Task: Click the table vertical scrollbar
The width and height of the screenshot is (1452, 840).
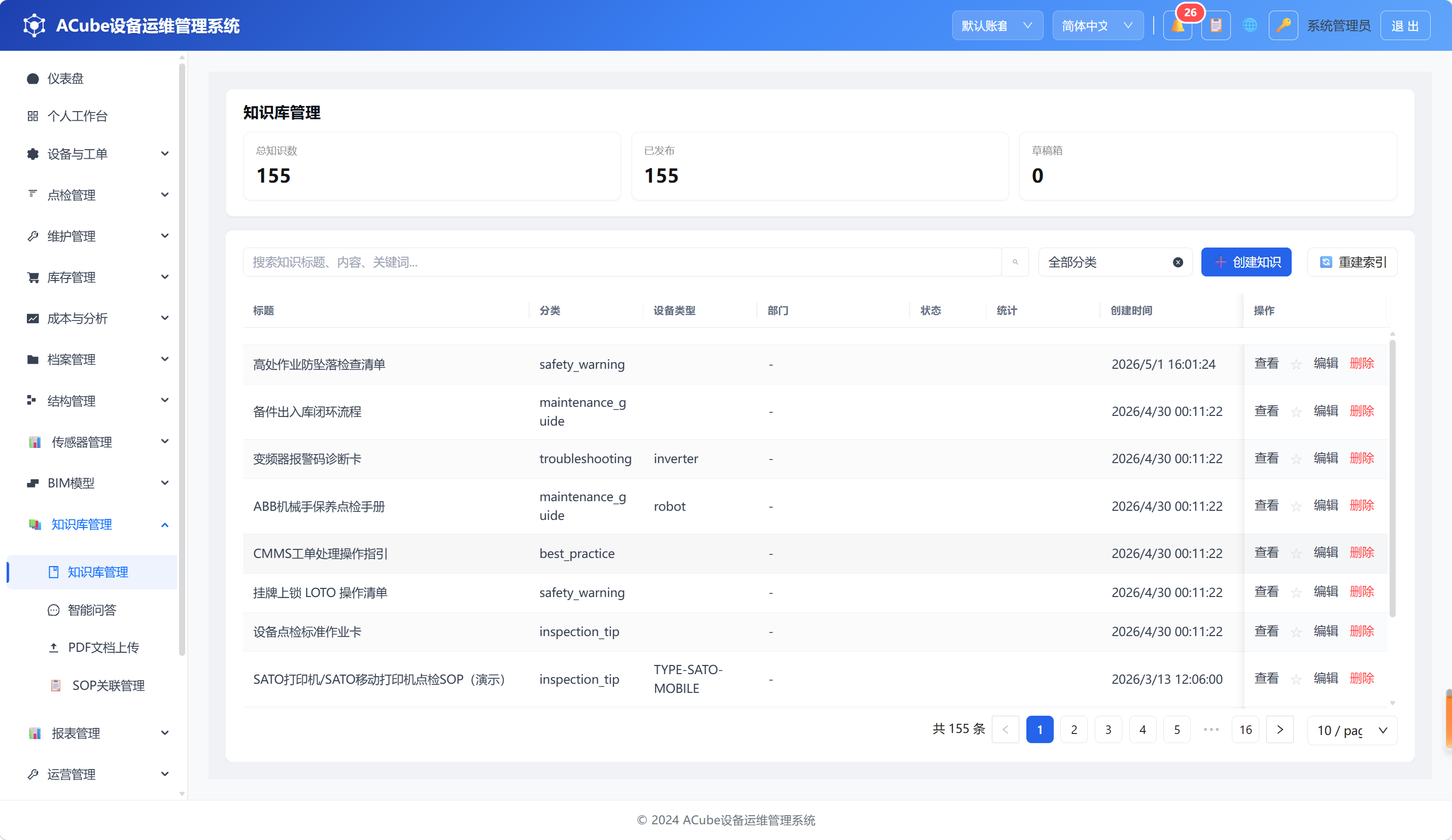Action: pyautogui.click(x=1392, y=478)
